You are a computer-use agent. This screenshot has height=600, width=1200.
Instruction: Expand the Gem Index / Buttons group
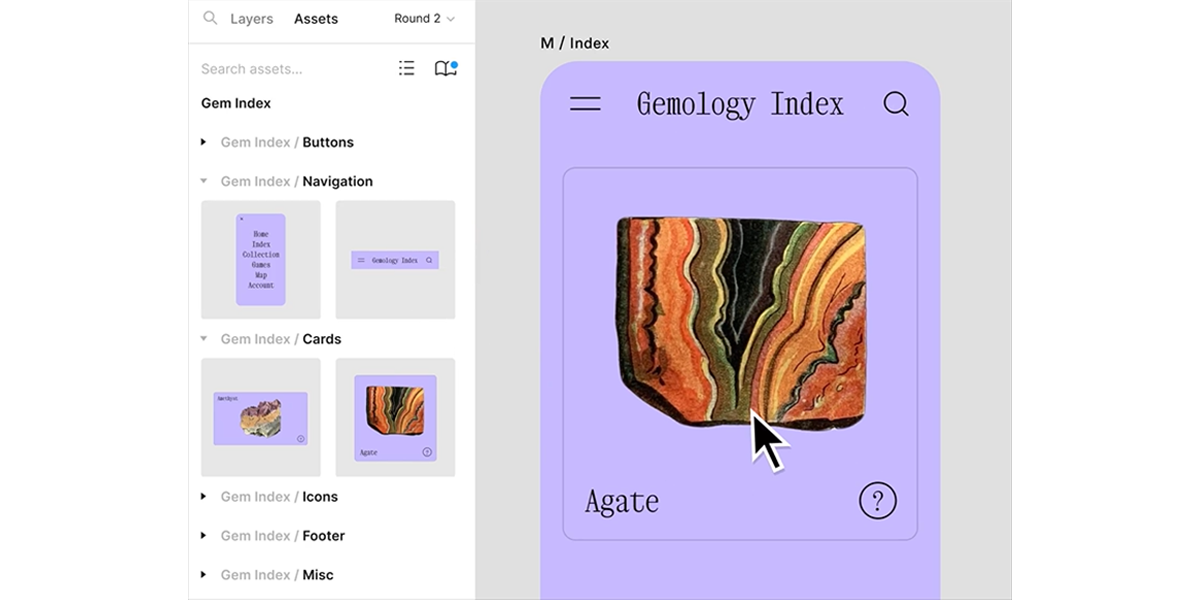[x=204, y=142]
